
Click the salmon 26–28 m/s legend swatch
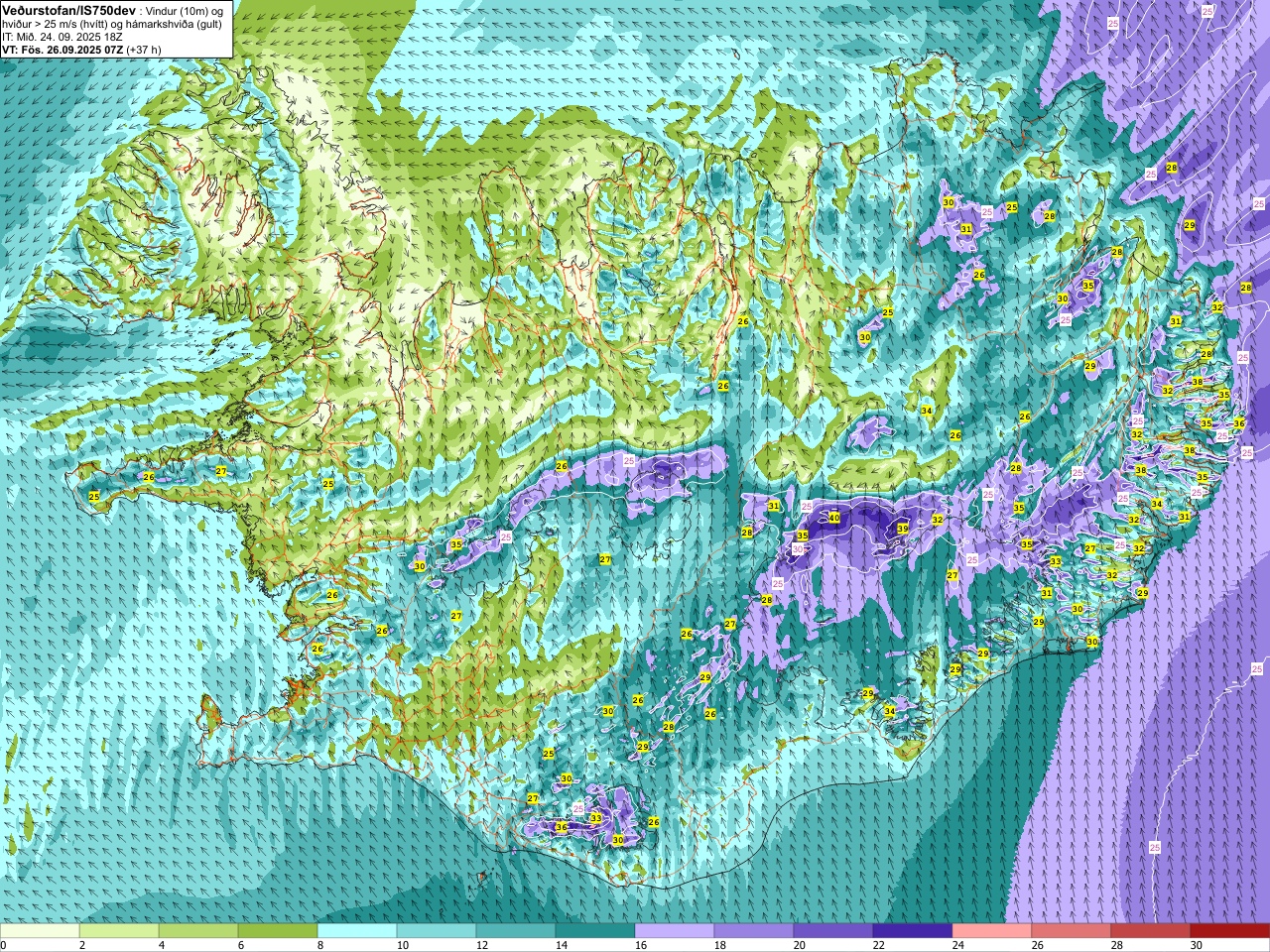1072,931
